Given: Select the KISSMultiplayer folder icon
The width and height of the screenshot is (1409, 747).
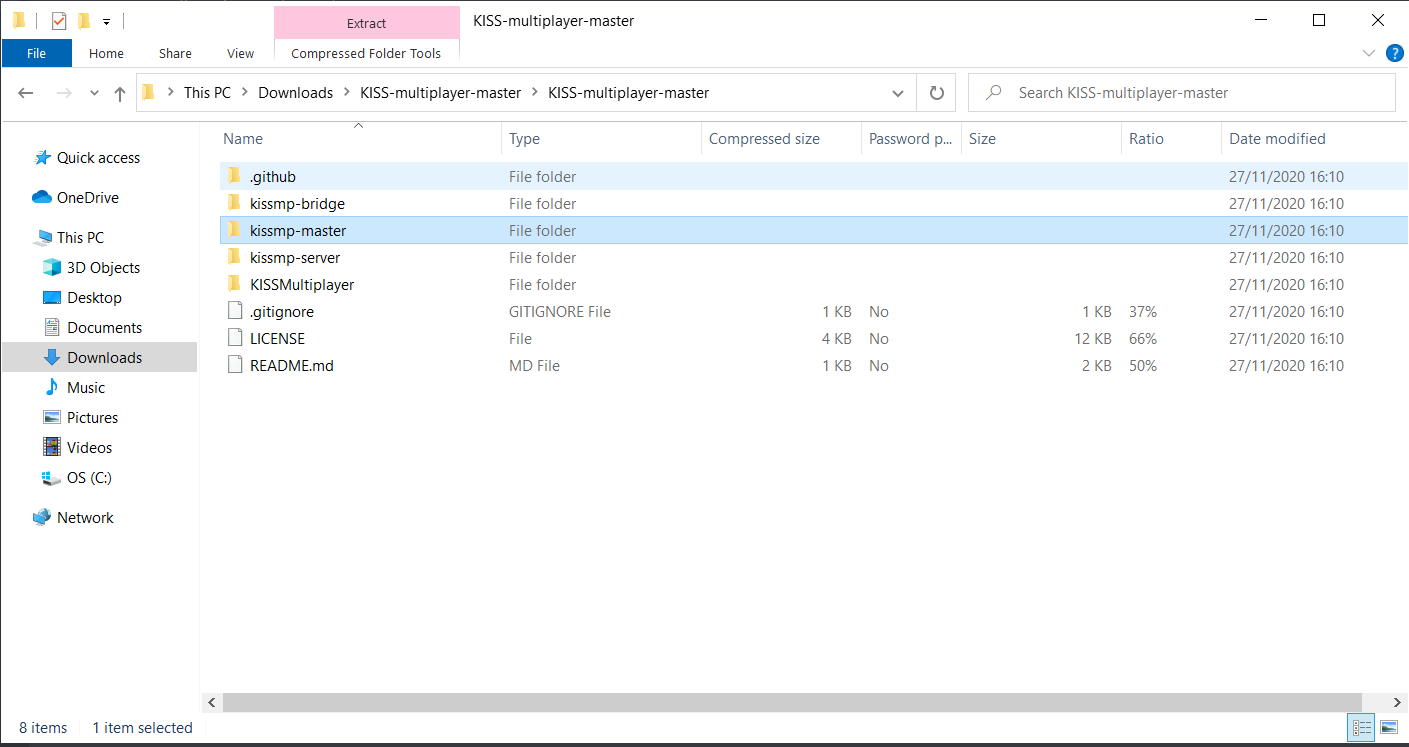Looking at the screenshot, I should click(x=234, y=284).
